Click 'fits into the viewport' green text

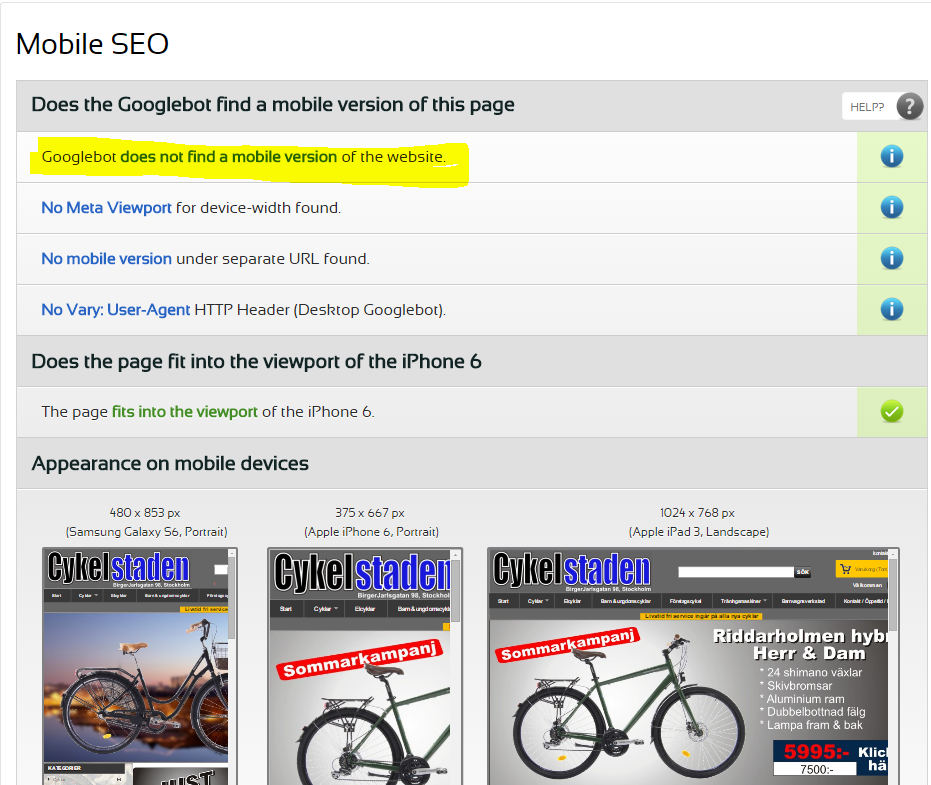pyautogui.click(x=185, y=412)
